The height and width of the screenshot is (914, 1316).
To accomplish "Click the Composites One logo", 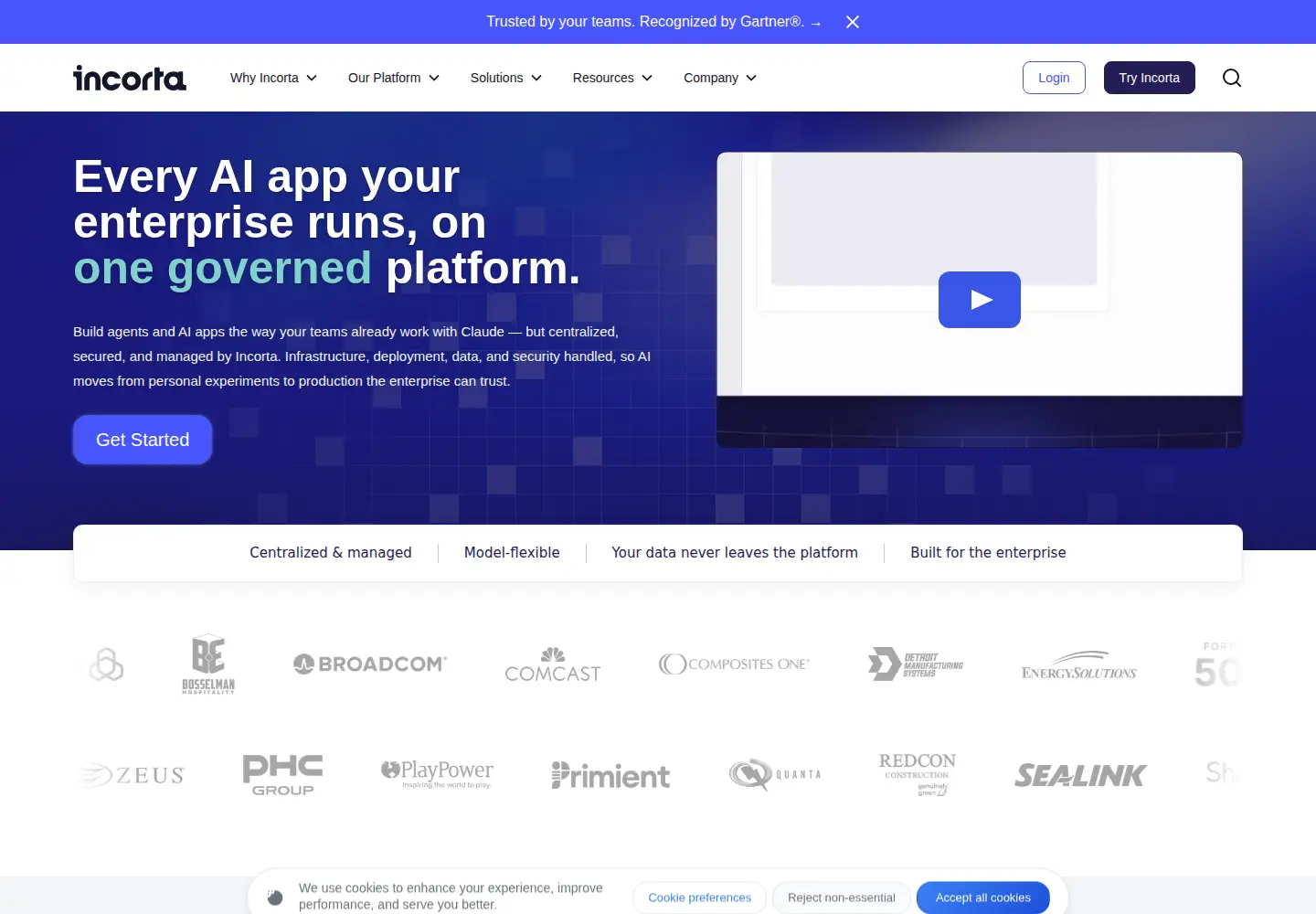I will [x=735, y=664].
